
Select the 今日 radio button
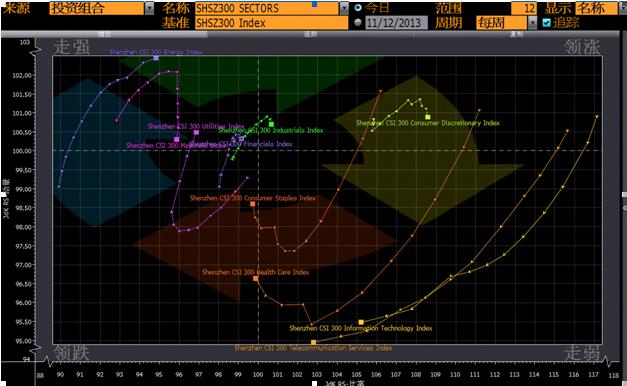tap(358, 8)
